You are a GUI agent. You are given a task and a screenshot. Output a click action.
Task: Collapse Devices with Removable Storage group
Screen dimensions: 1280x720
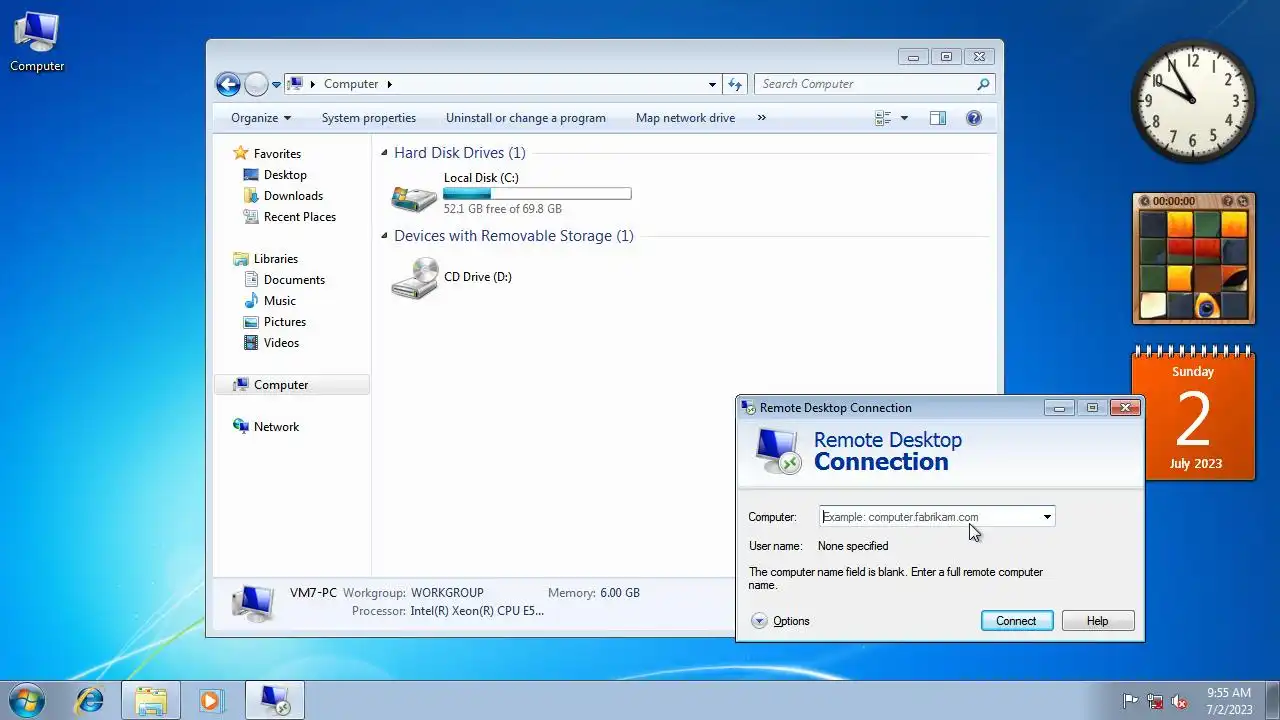click(x=384, y=236)
